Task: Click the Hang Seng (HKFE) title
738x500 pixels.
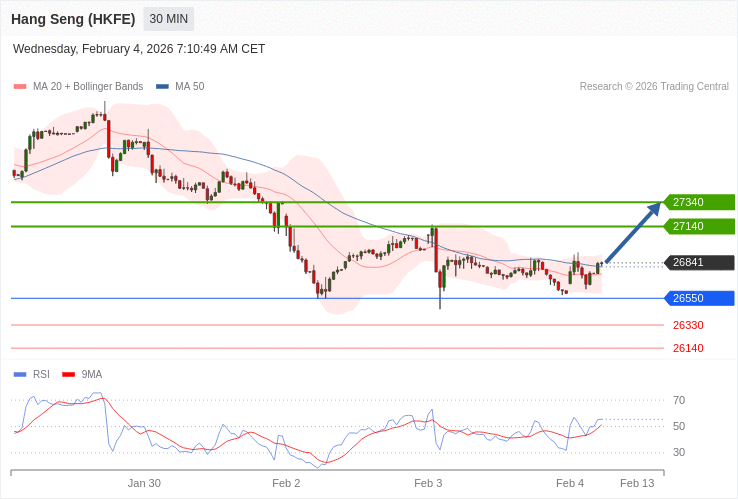Action: 73,19
